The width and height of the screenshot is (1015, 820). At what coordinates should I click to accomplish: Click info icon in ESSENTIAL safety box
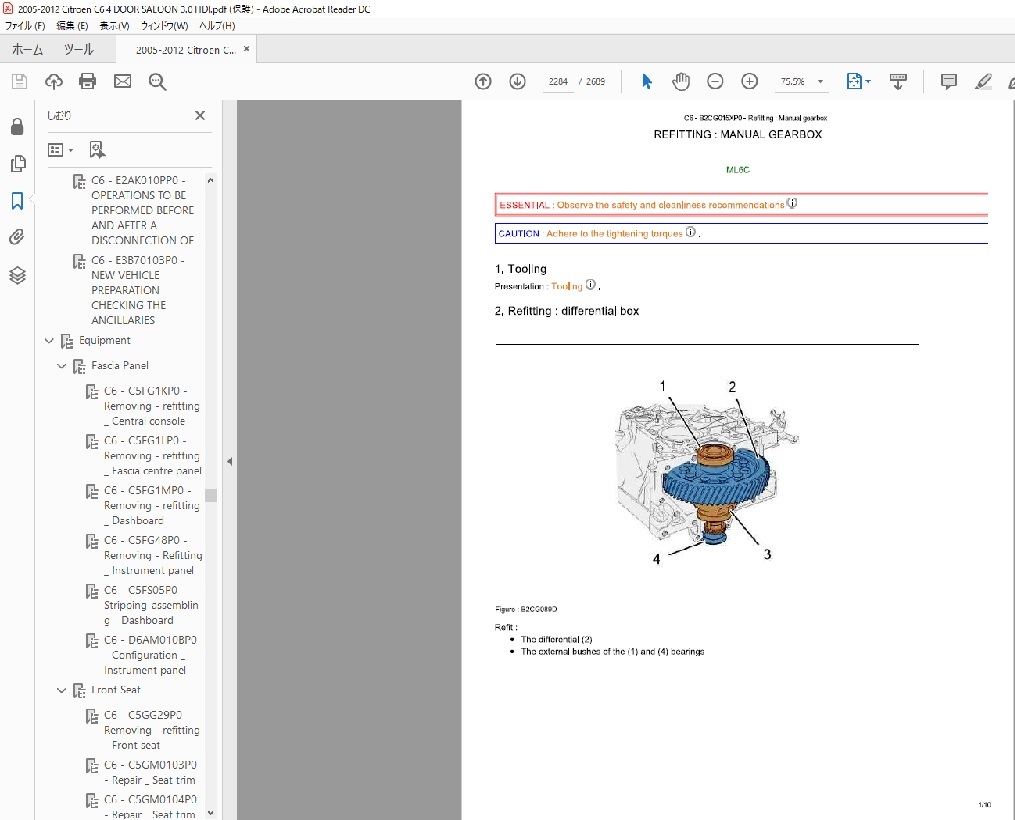click(x=792, y=203)
